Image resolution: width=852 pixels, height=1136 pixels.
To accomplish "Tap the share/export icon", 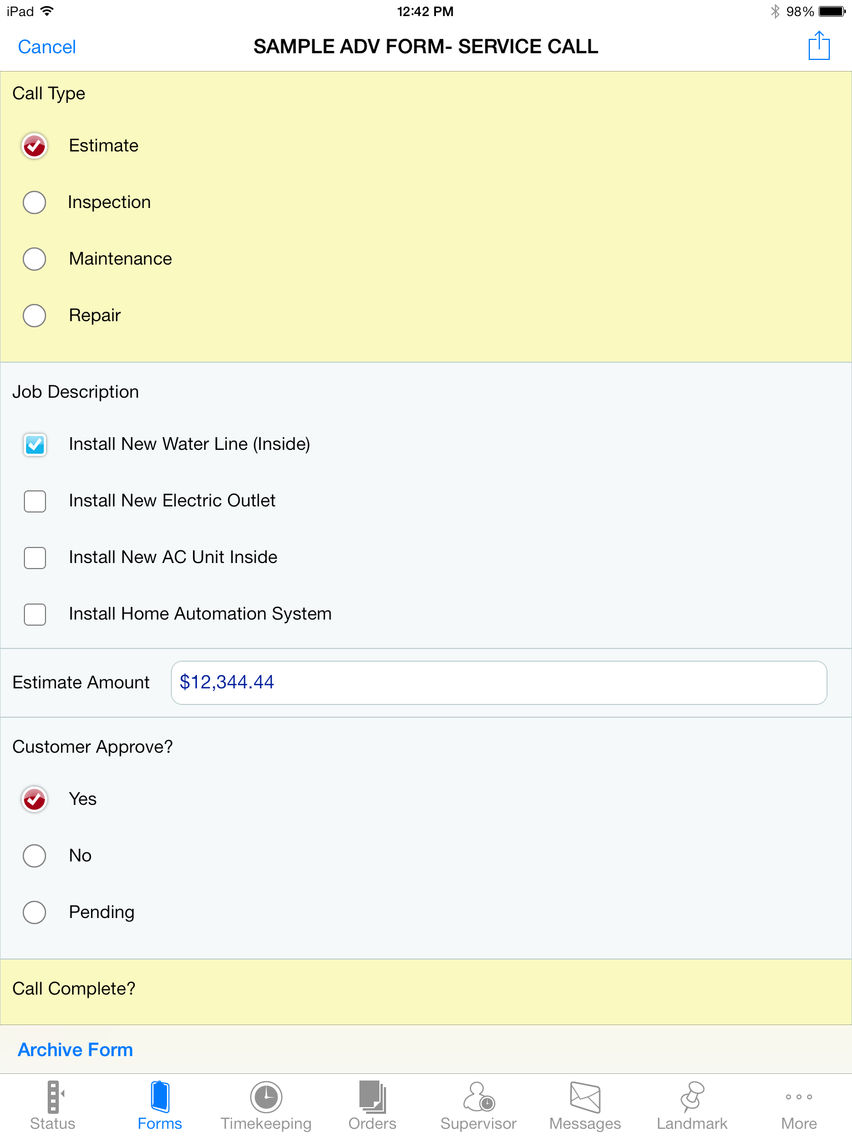I will coord(819,46).
